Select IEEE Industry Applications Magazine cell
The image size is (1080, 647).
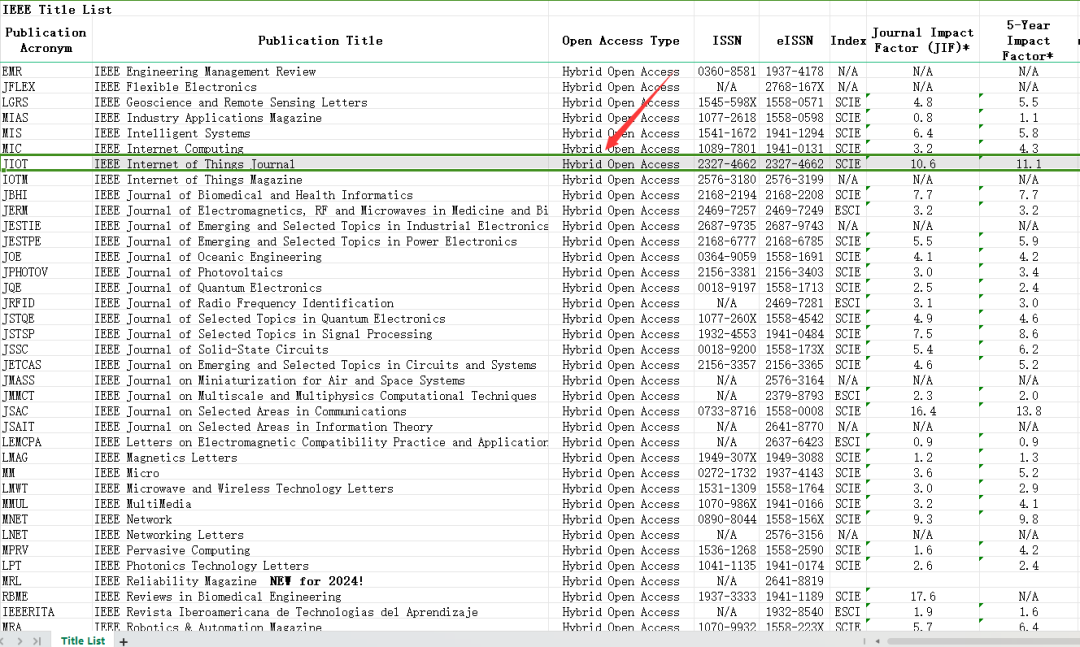pos(320,118)
